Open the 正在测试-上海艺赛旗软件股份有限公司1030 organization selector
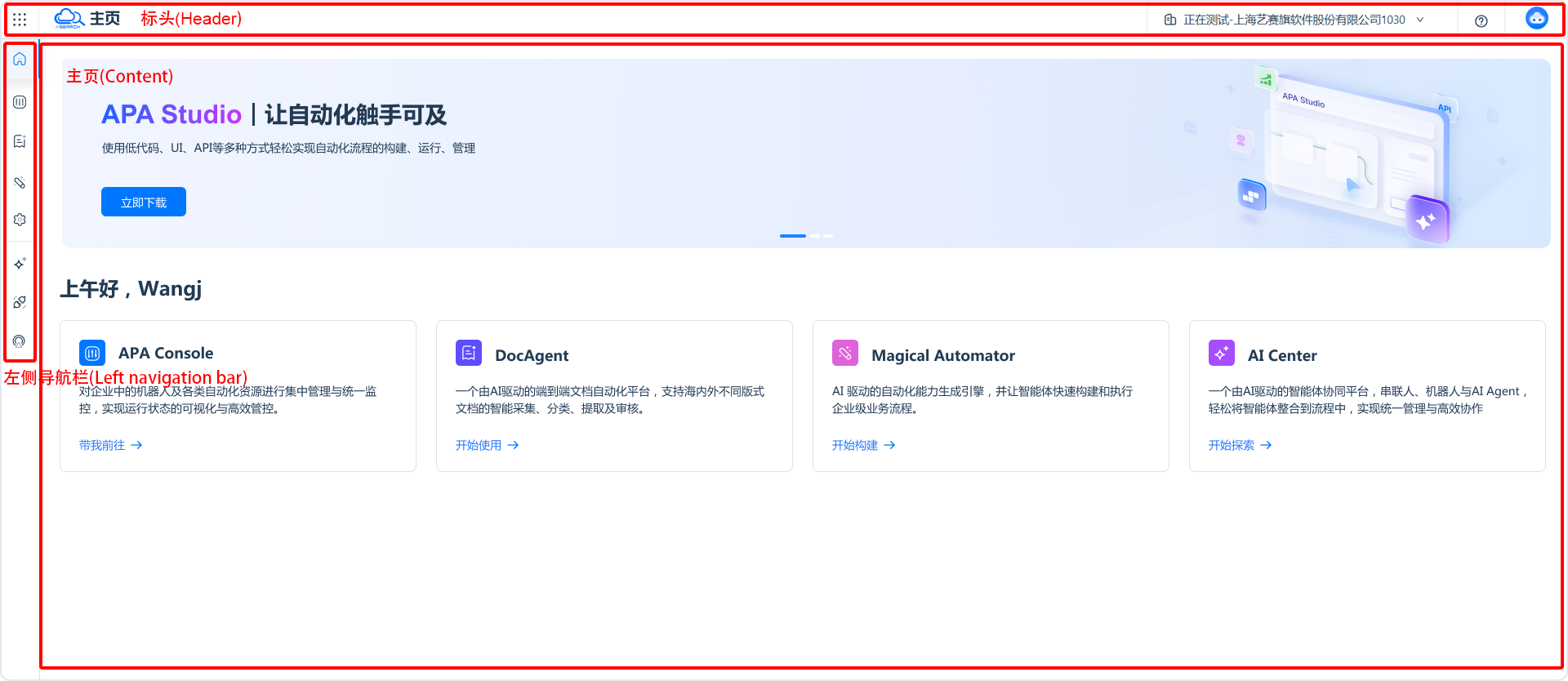 click(1294, 20)
